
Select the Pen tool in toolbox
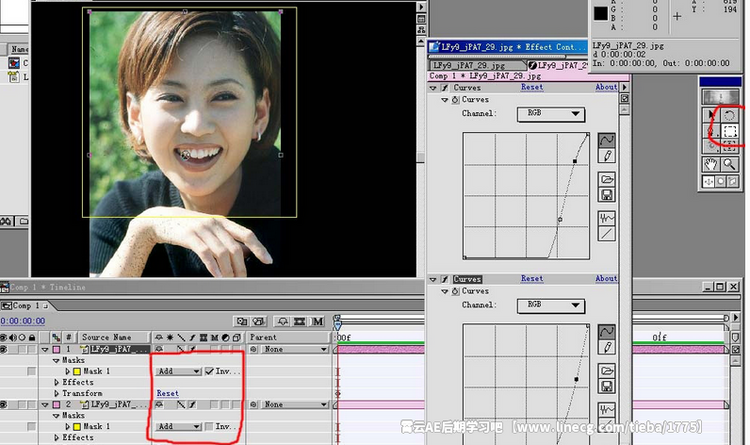click(711, 131)
